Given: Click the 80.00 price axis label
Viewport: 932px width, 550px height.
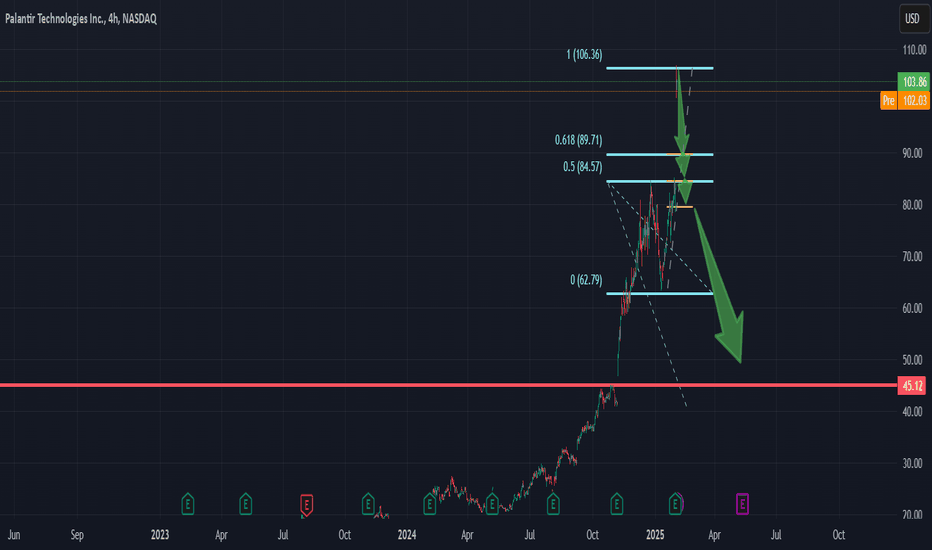Looking at the screenshot, I should pyautogui.click(x=912, y=205).
